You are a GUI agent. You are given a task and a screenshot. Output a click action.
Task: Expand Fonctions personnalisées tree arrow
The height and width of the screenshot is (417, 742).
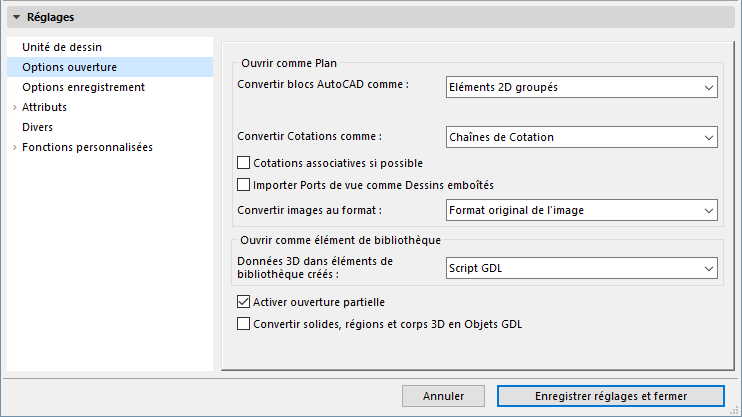(x=14, y=147)
